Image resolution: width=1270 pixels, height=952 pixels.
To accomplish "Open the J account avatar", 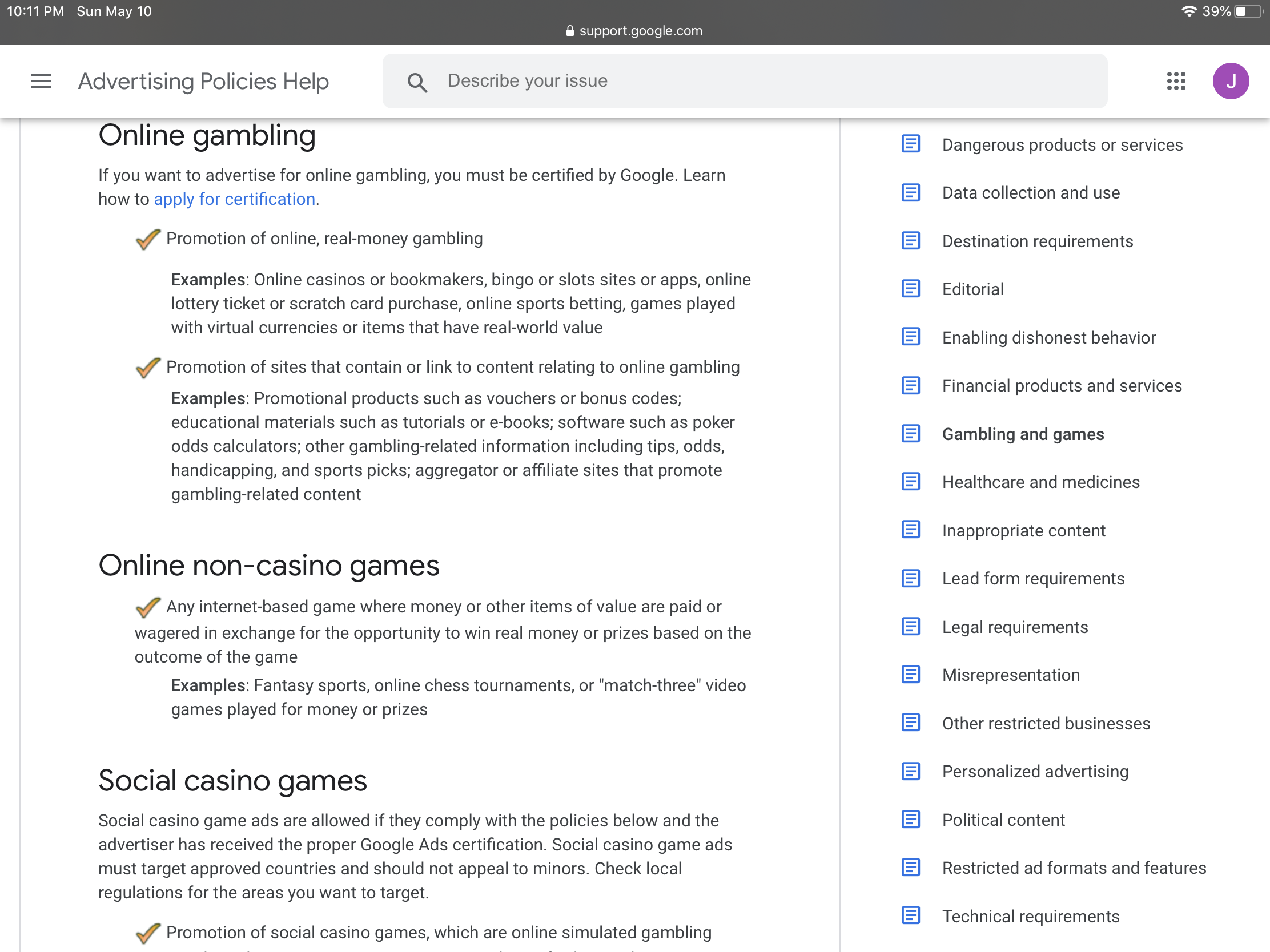I will pyautogui.click(x=1230, y=81).
